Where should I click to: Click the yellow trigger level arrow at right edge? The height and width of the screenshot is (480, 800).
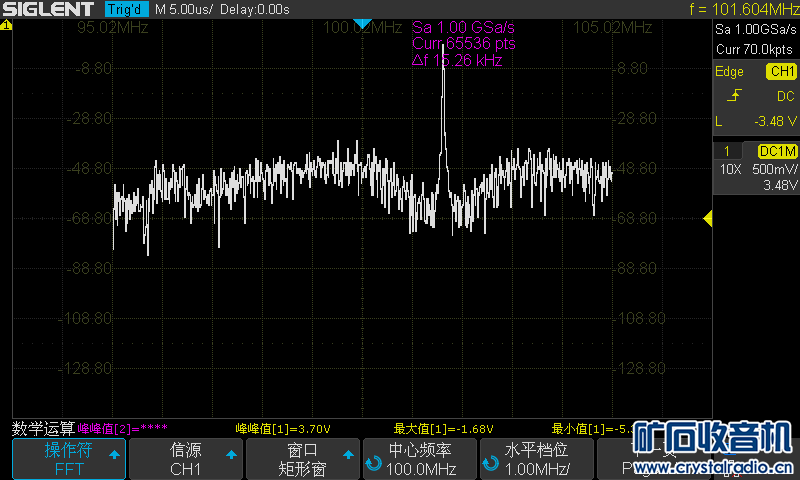[x=707, y=218]
